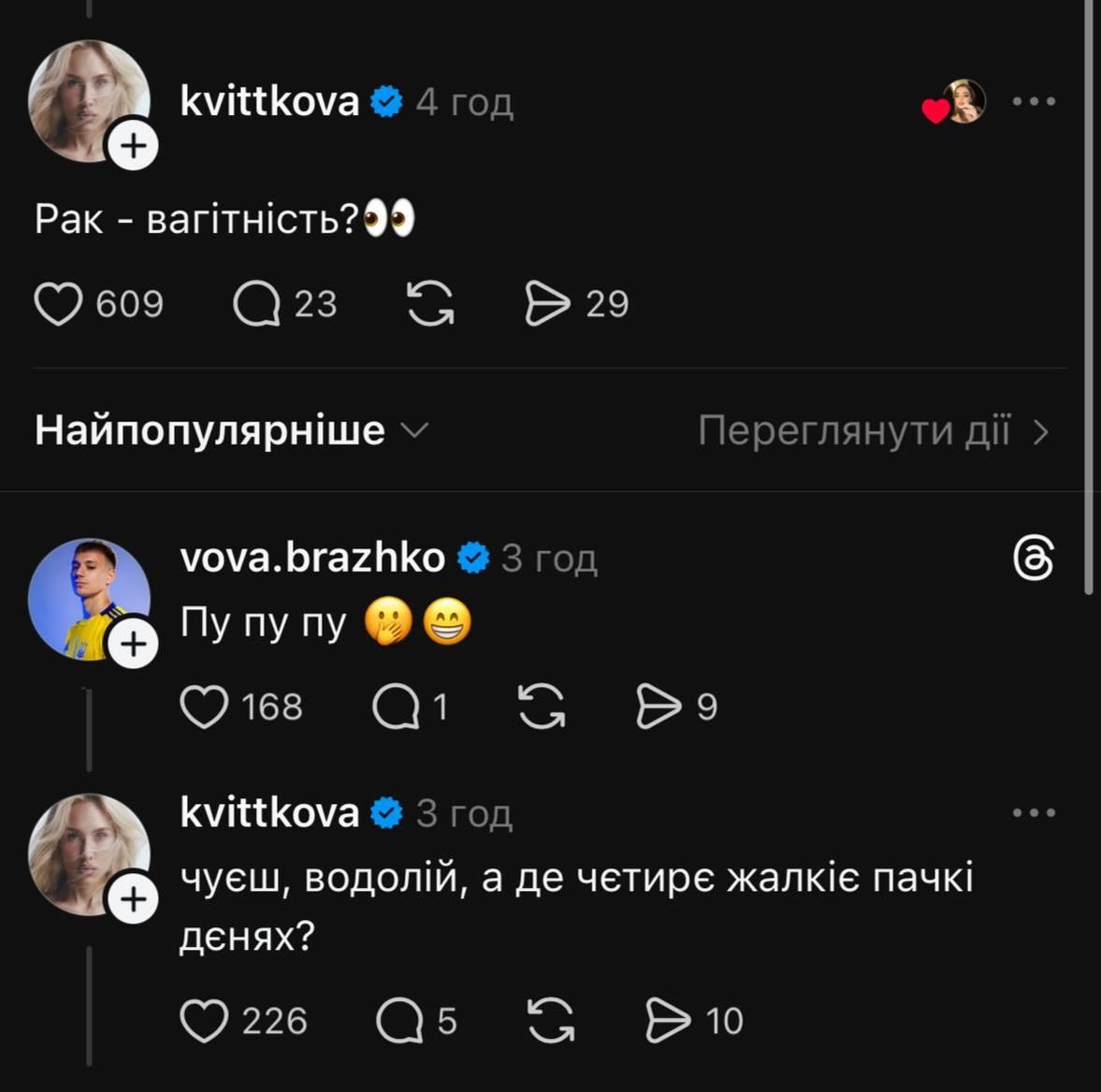The height and width of the screenshot is (1092, 1101).
Task: Follow vova.brazhko via avatar plus button
Action: click(134, 645)
